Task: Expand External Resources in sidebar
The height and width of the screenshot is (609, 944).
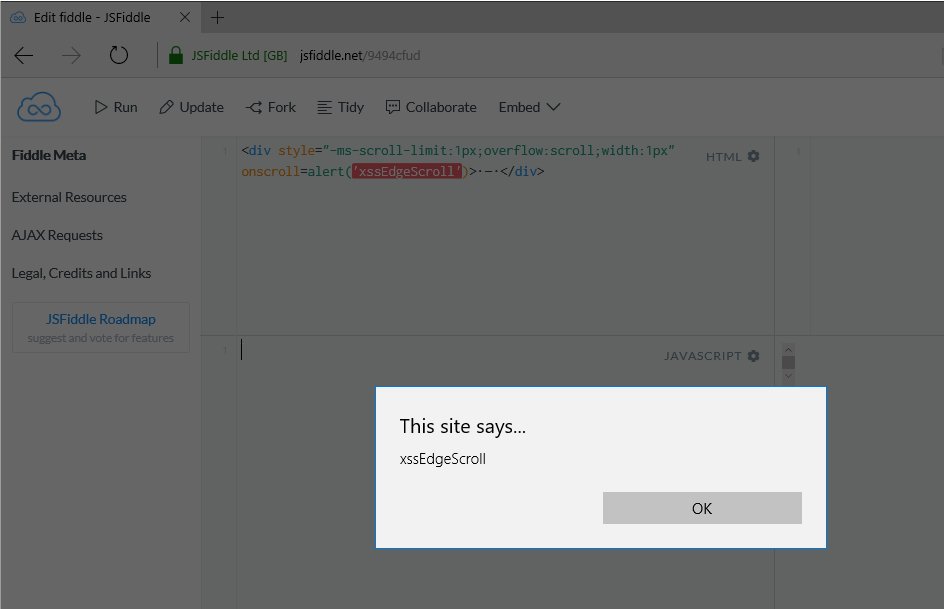Action: click(69, 197)
